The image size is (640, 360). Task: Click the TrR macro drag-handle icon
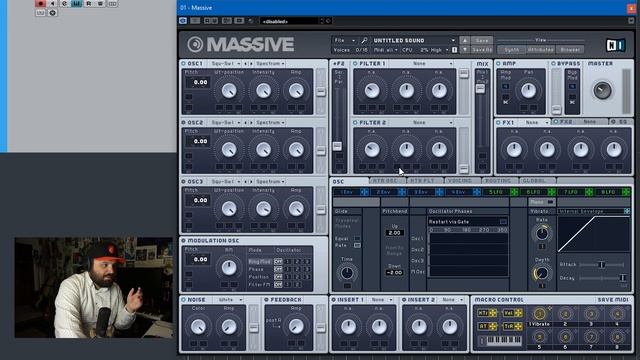518,326
